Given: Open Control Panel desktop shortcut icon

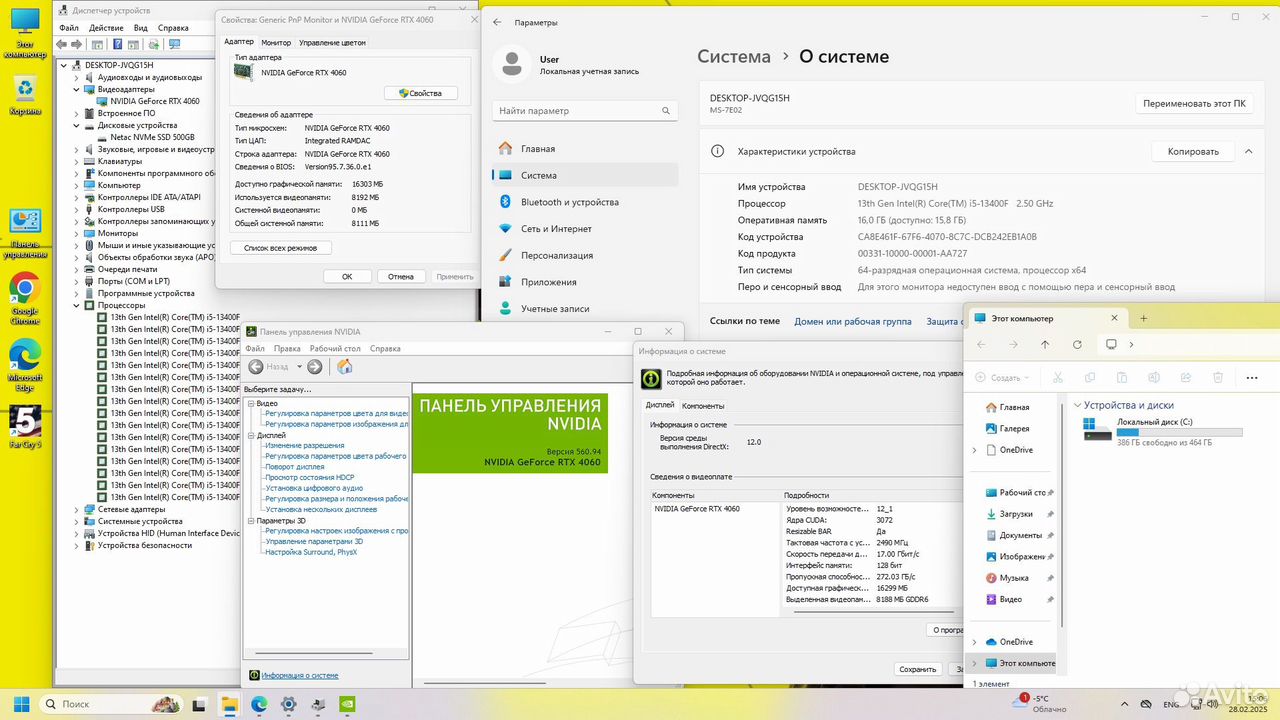Looking at the screenshot, I should 25,234.
